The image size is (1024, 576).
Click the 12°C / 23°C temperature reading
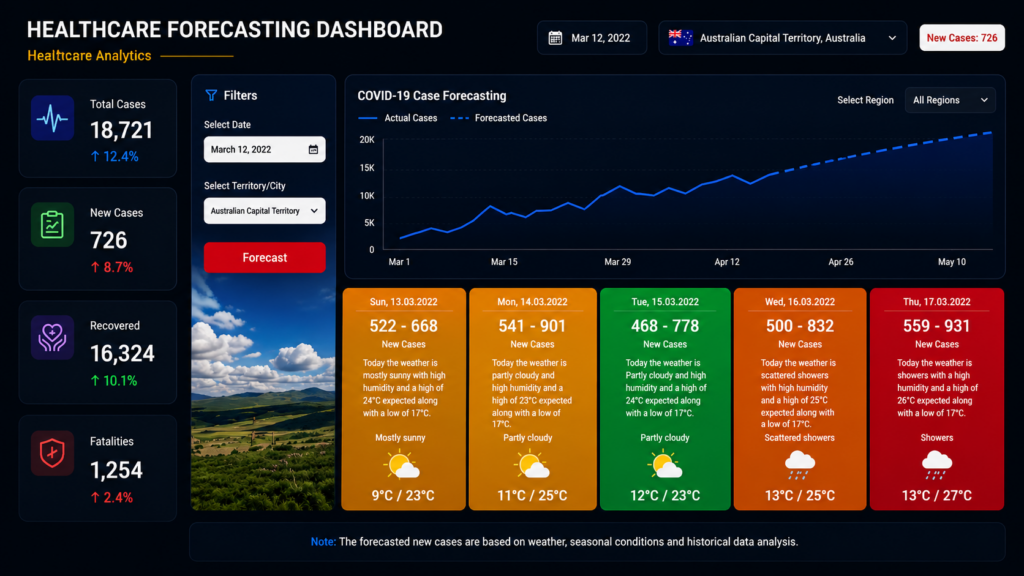tap(665, 496)
